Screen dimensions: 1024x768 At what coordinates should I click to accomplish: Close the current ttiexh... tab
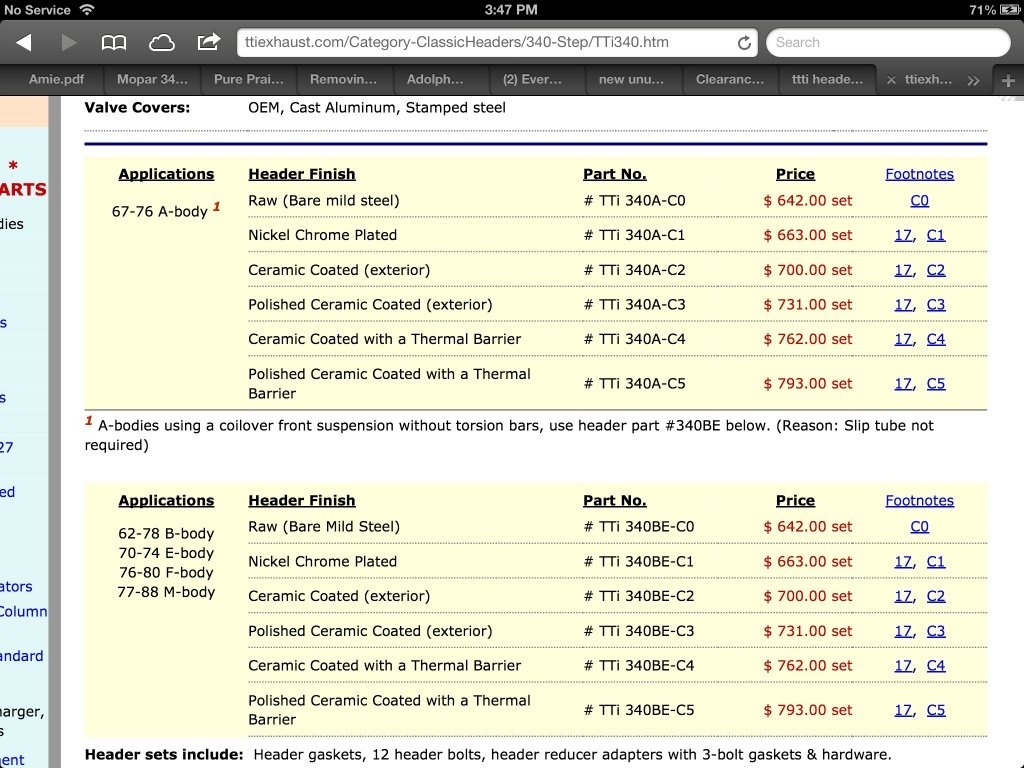pyautogui.click(x=891, y=80)
